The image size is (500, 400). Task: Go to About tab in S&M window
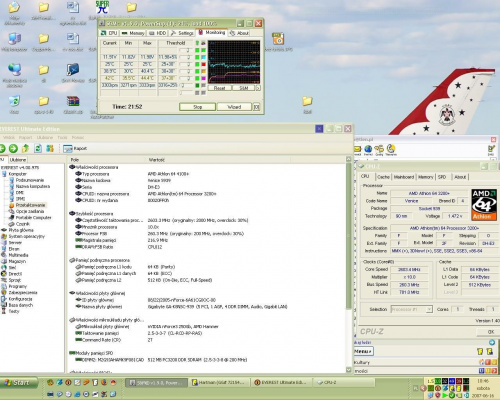tap(239, 33)
